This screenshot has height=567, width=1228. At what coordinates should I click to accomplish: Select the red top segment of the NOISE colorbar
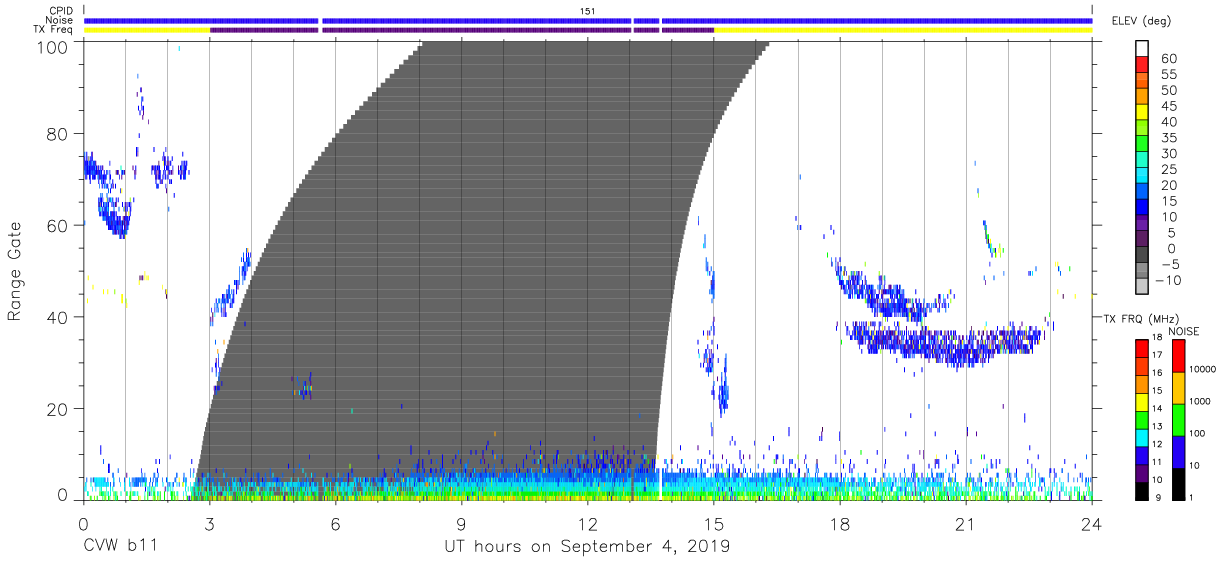coord(1178,355)
